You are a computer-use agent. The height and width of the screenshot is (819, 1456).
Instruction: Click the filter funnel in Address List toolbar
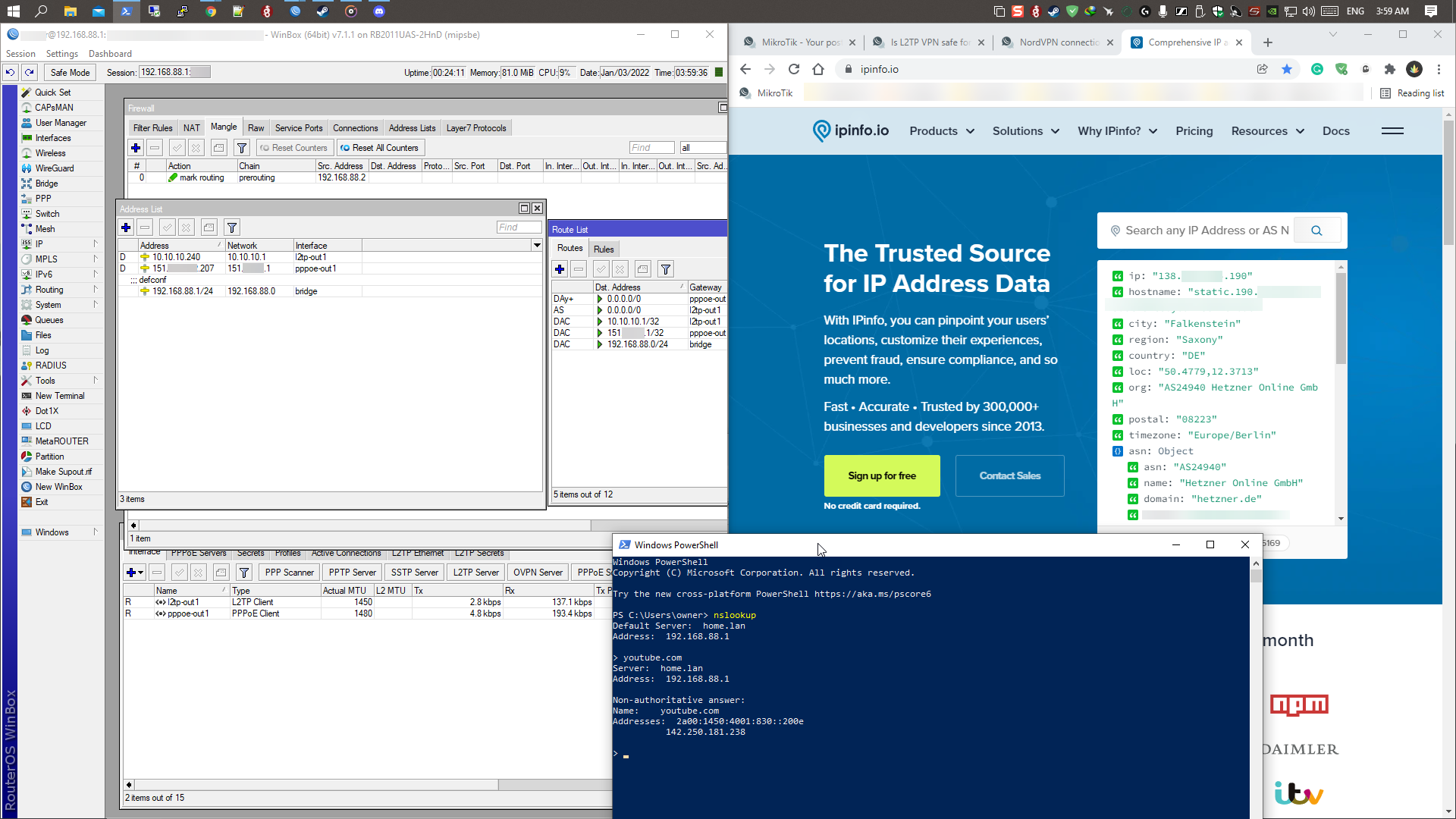(232, 227)
